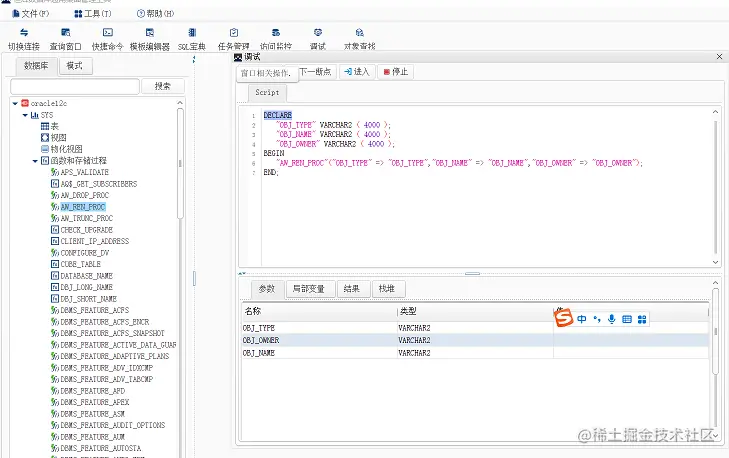
Task: Switch to the 模式 tab
Action: 74,66
